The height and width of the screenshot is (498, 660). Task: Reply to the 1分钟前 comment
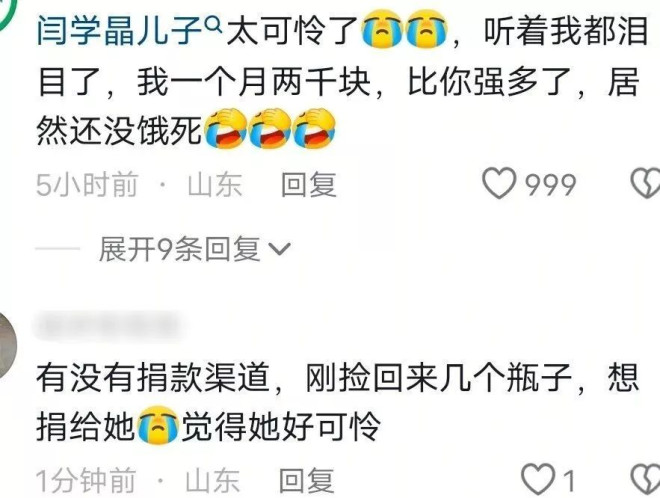[307, 480]
